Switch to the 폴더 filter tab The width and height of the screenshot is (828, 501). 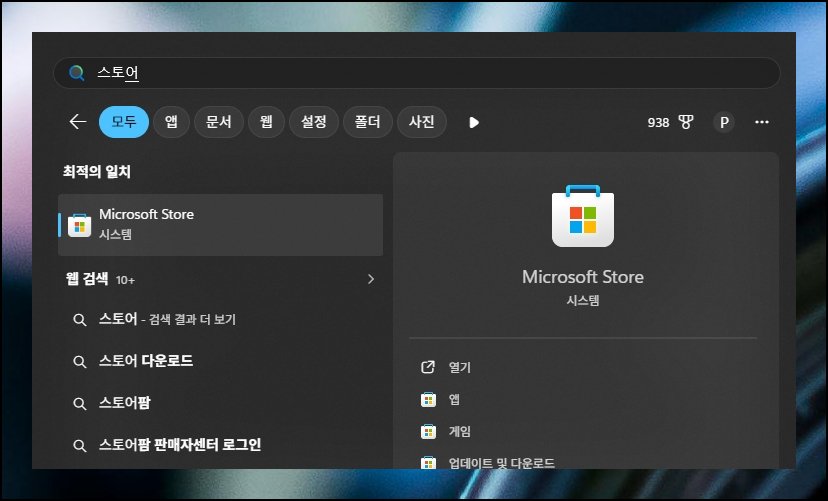click(368, 122)
